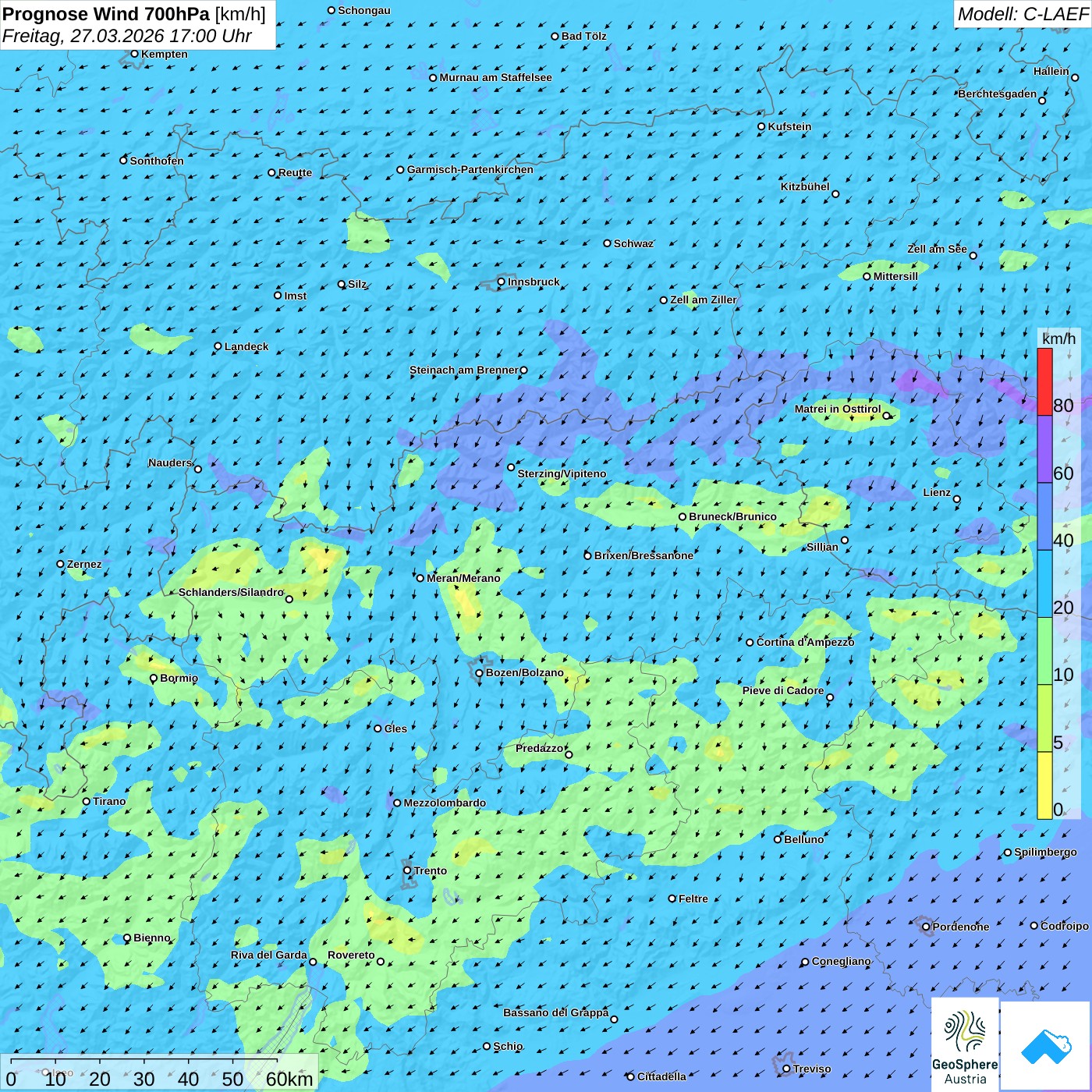Click the 'Modell: C-LAEF' label
Image resolution: width=1092 pixels, height=1092 pixels.
pyautogui.click(x=1023, y=13)
